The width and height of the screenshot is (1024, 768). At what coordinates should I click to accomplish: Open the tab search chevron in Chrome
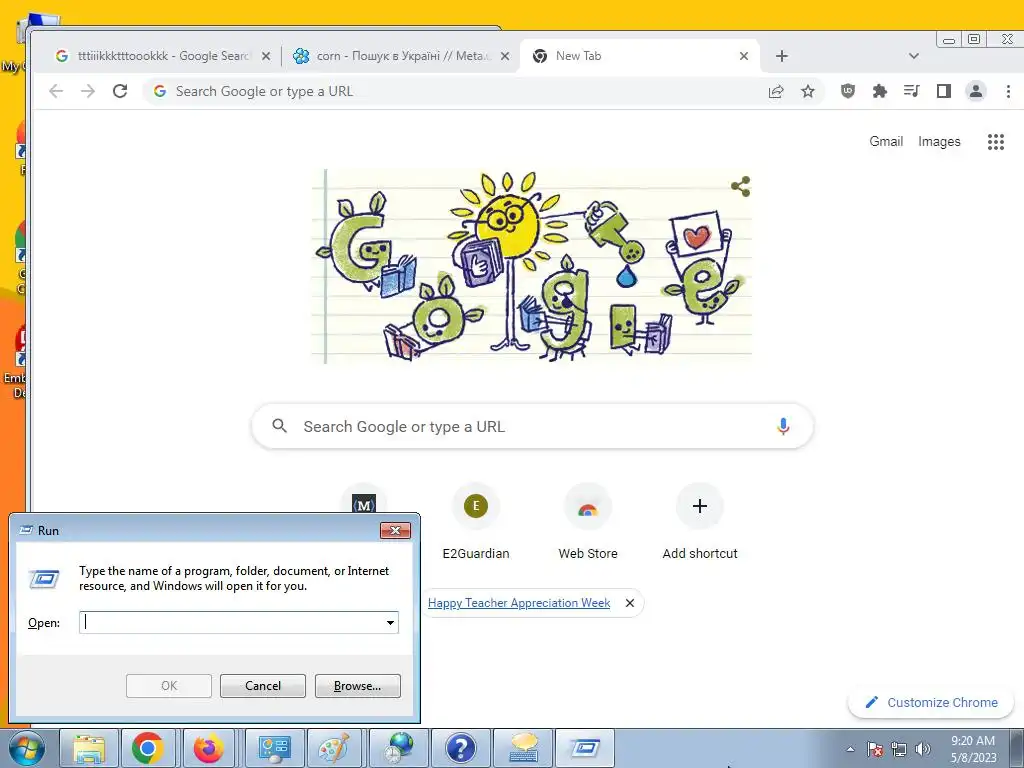pos(914,56)
